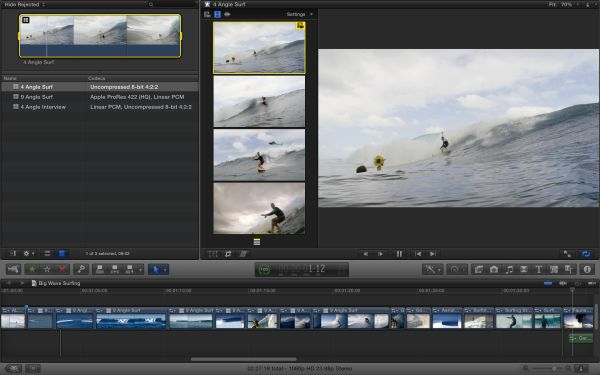Image resolution: width=600 pixels, height=375 pixels.
Task: Open the themes browser icon
Action: [x=569, y=269]
